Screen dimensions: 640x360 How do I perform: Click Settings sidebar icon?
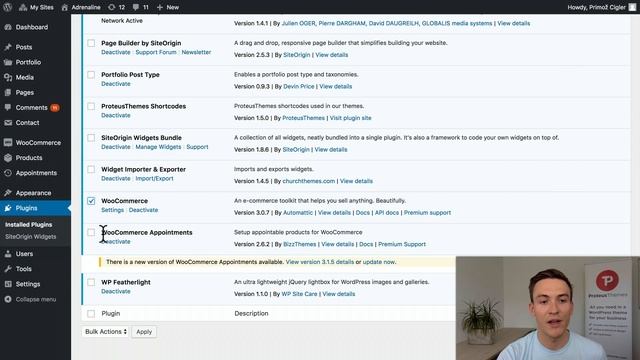pos(8,284)
